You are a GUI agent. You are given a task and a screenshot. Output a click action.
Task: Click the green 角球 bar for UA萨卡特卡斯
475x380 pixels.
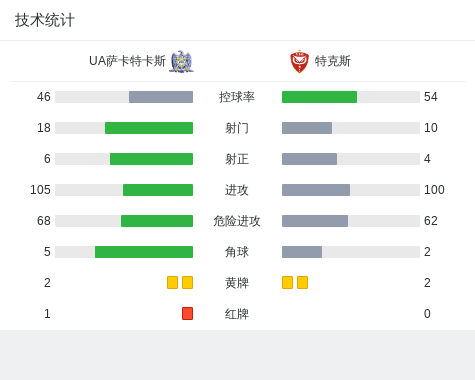coord(144,252)
